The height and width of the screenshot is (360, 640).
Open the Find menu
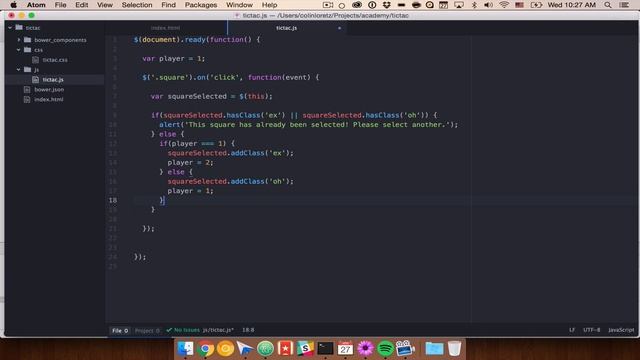(168, 5)
